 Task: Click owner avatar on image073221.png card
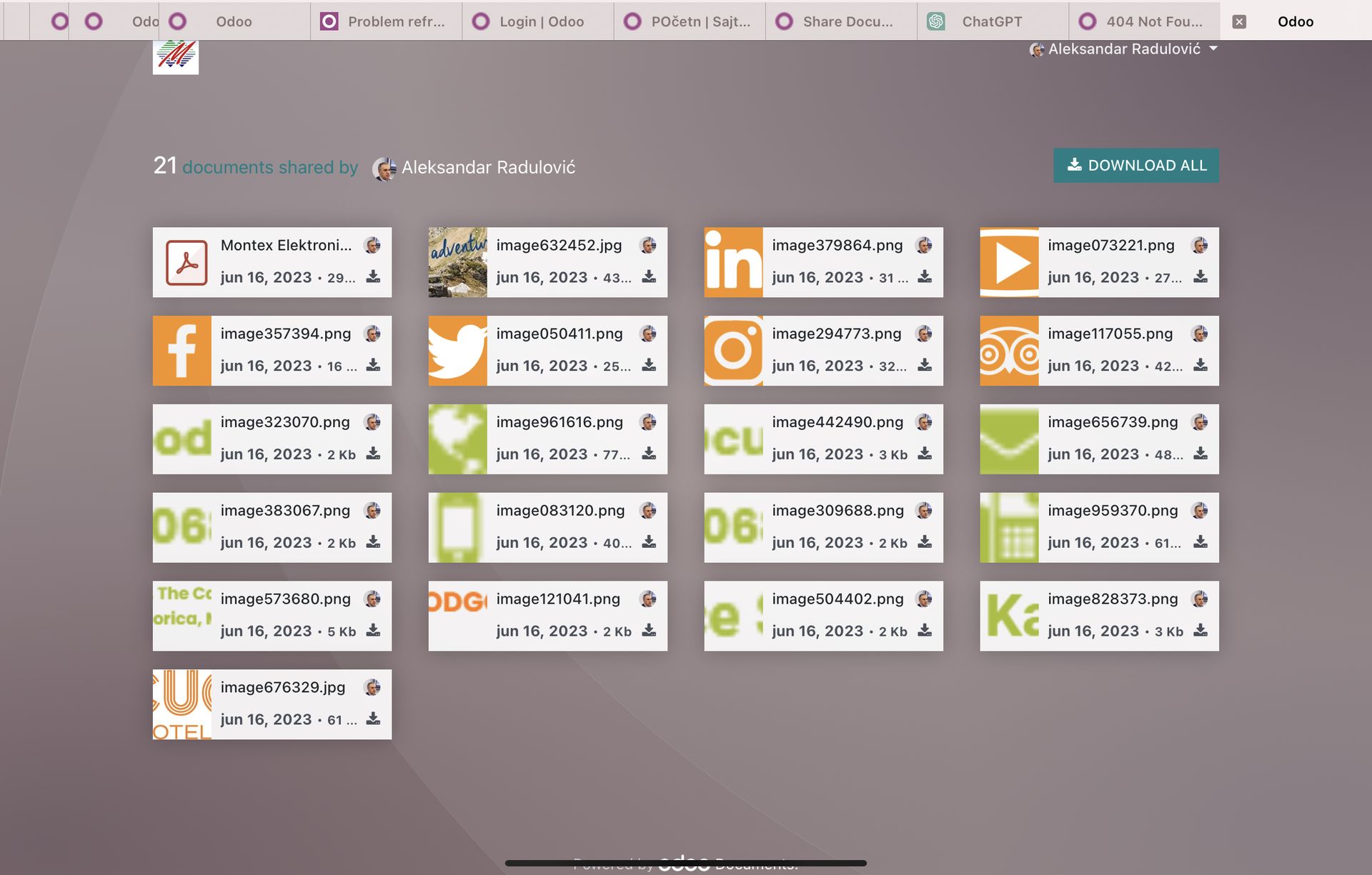(1200, 245)
